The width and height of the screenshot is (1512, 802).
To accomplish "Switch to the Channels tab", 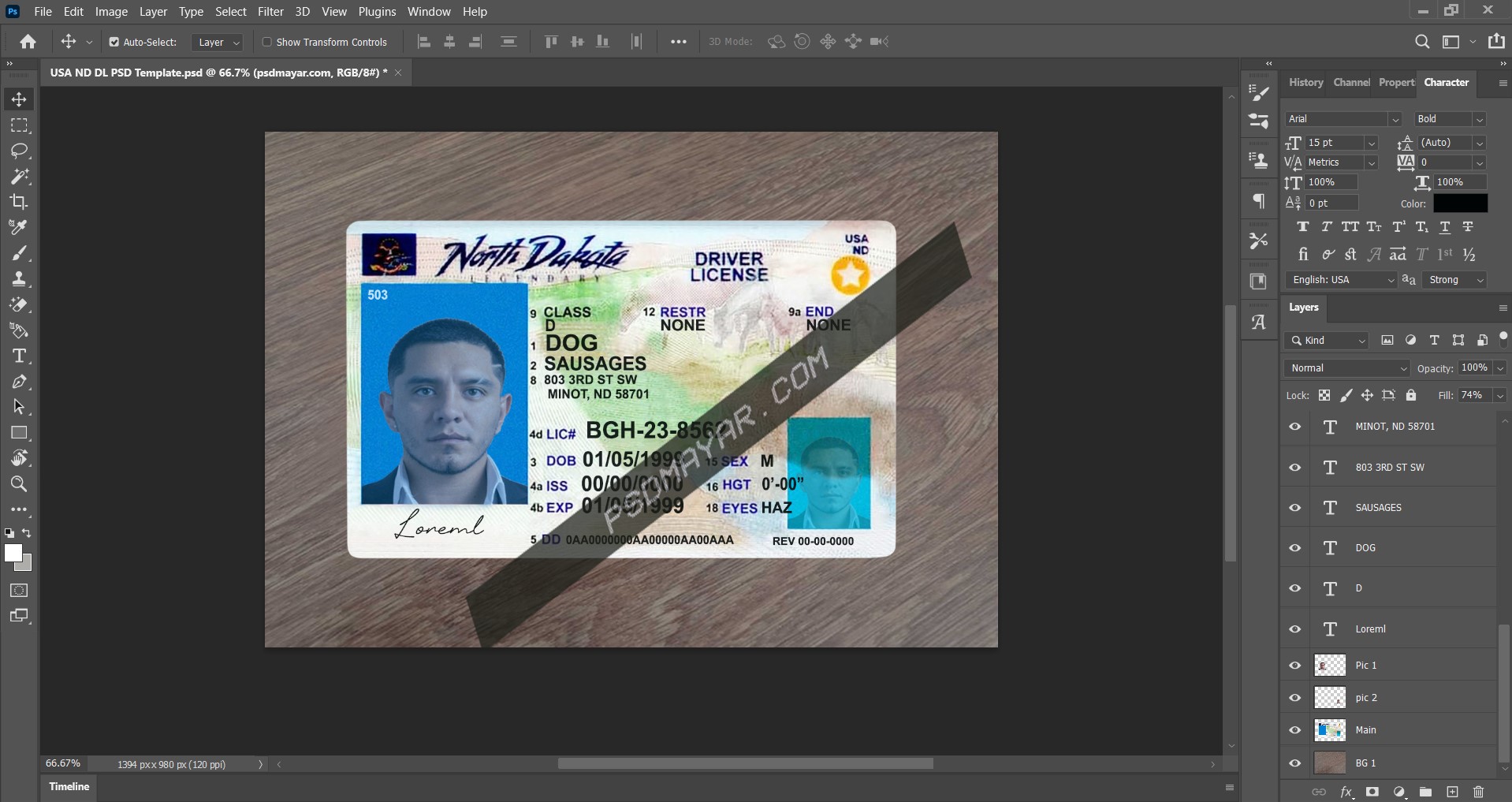I will (x=1351, y=83).
